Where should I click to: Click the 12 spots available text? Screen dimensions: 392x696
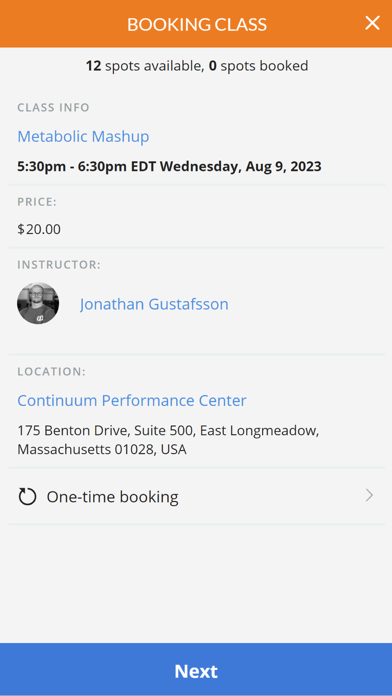pyautogui.click(x=145, y=66)
